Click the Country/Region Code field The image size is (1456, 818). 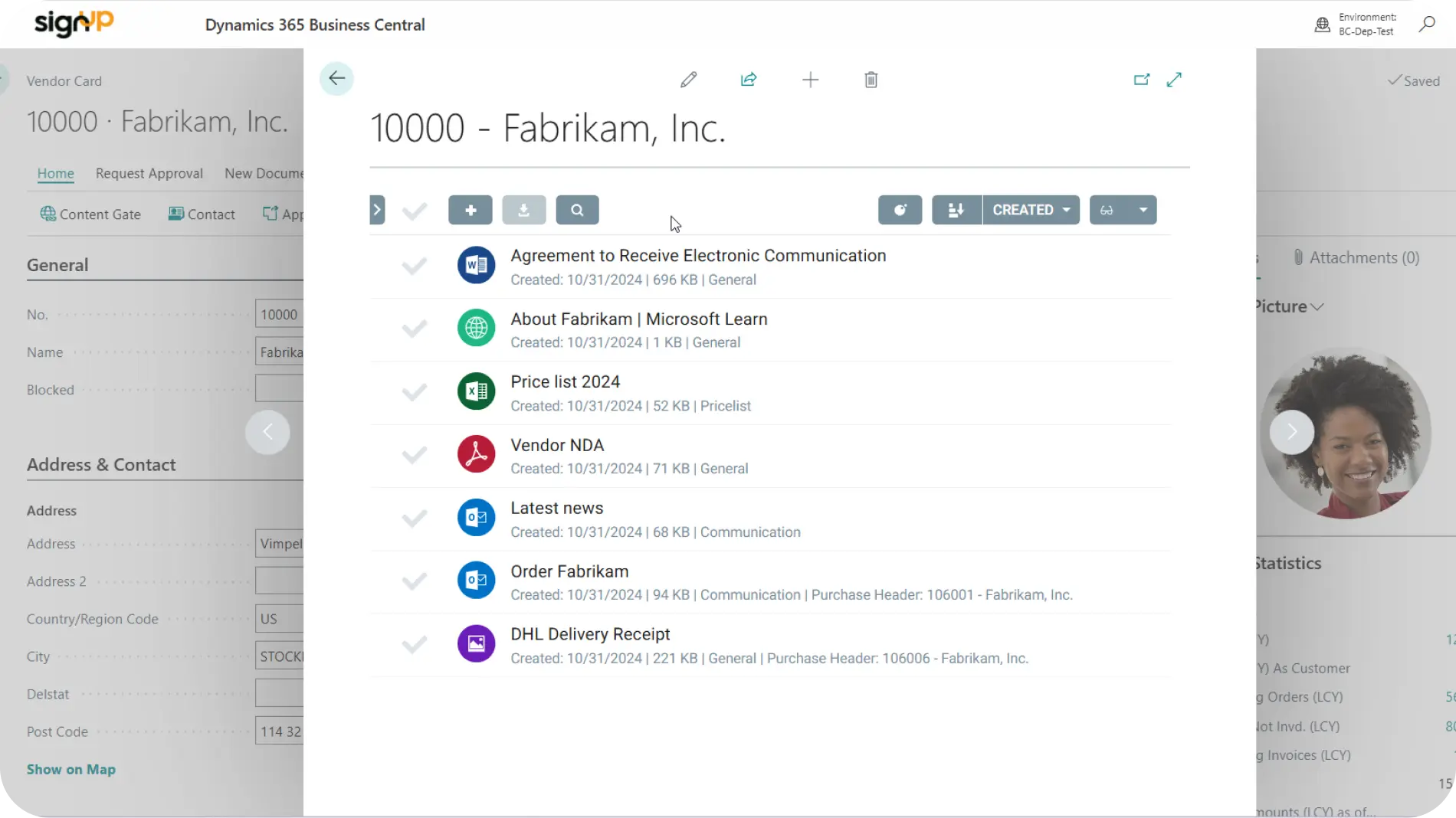(280, 618)
